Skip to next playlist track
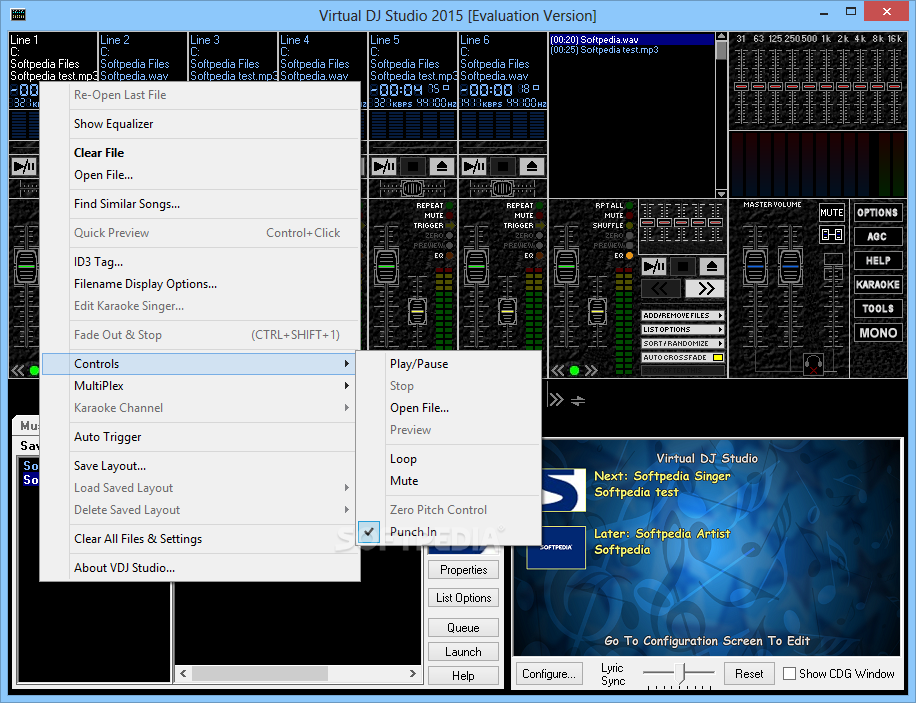This screenshot has width=916, height=703. point(706,288)
